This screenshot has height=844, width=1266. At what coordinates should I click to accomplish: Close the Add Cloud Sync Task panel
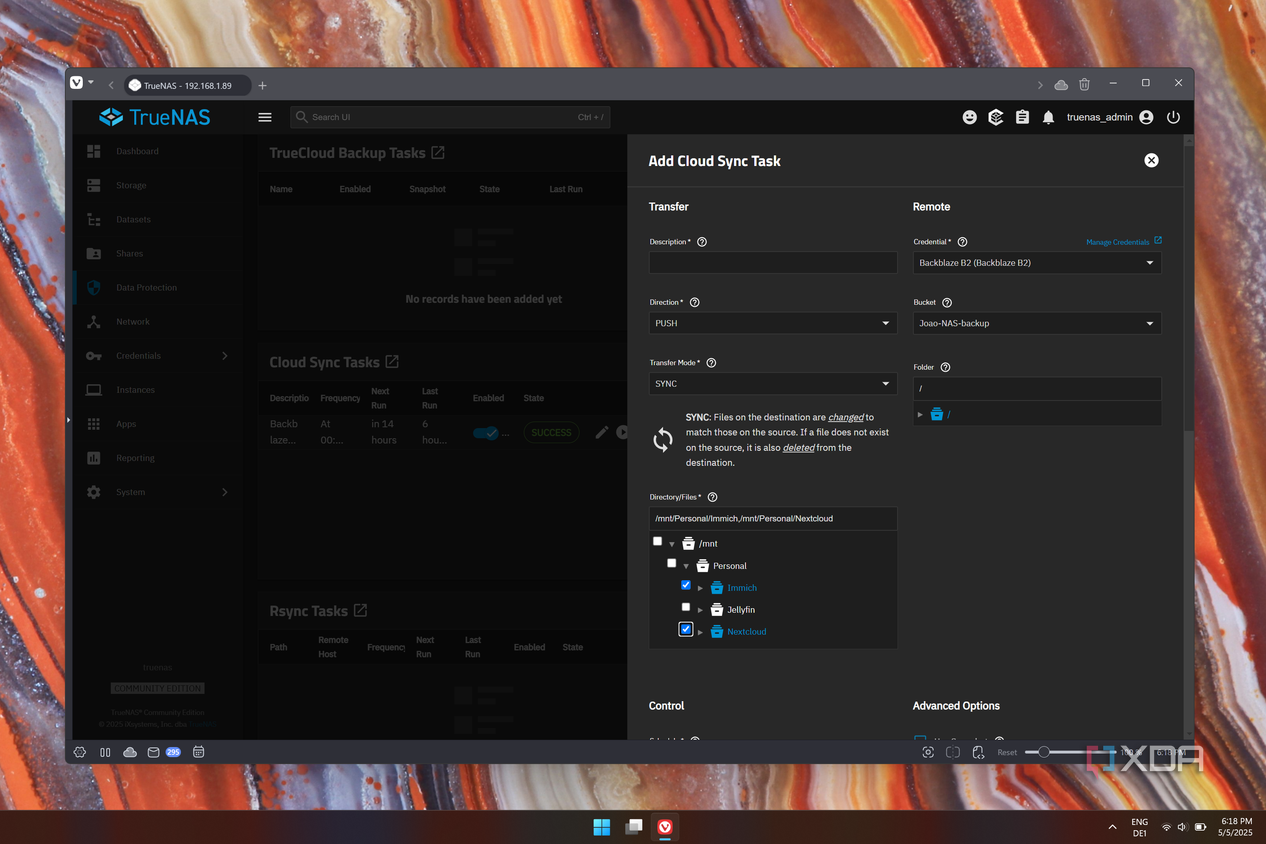pyautogui.click(x=1151, y=160)
